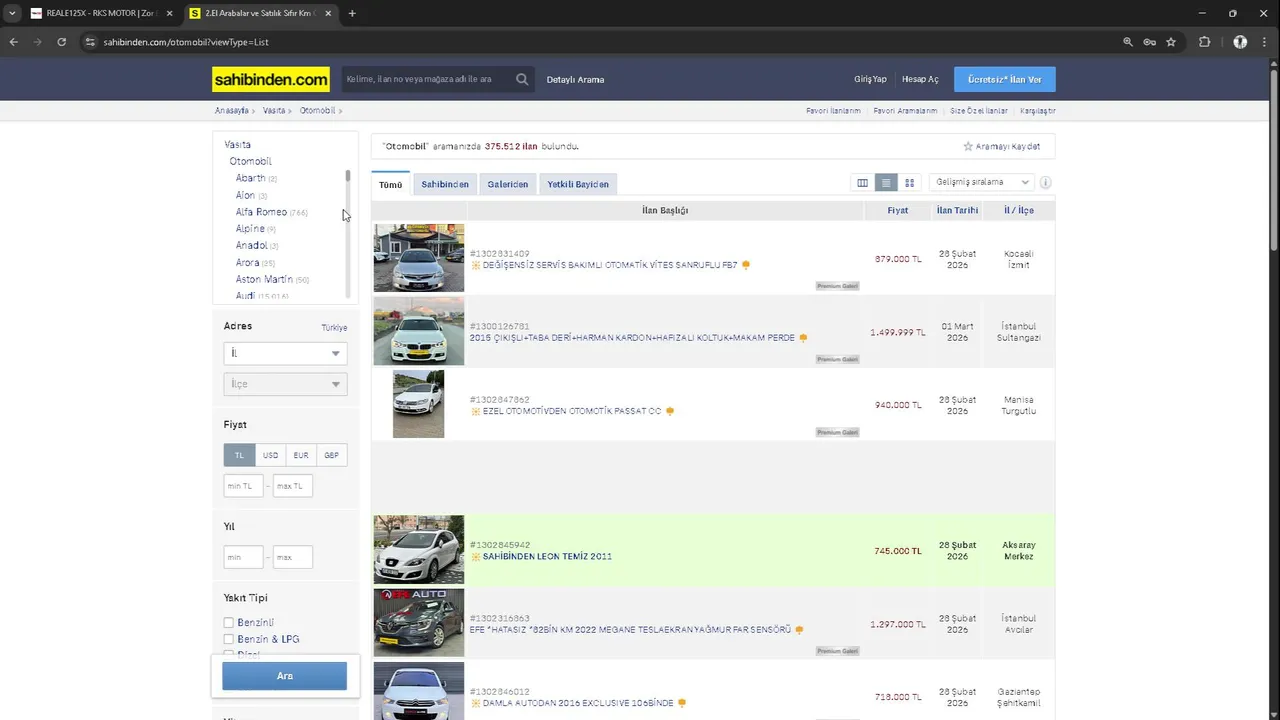Switch to the Tümü tab
Screen dimensions: 1280x720
(390, 184)
